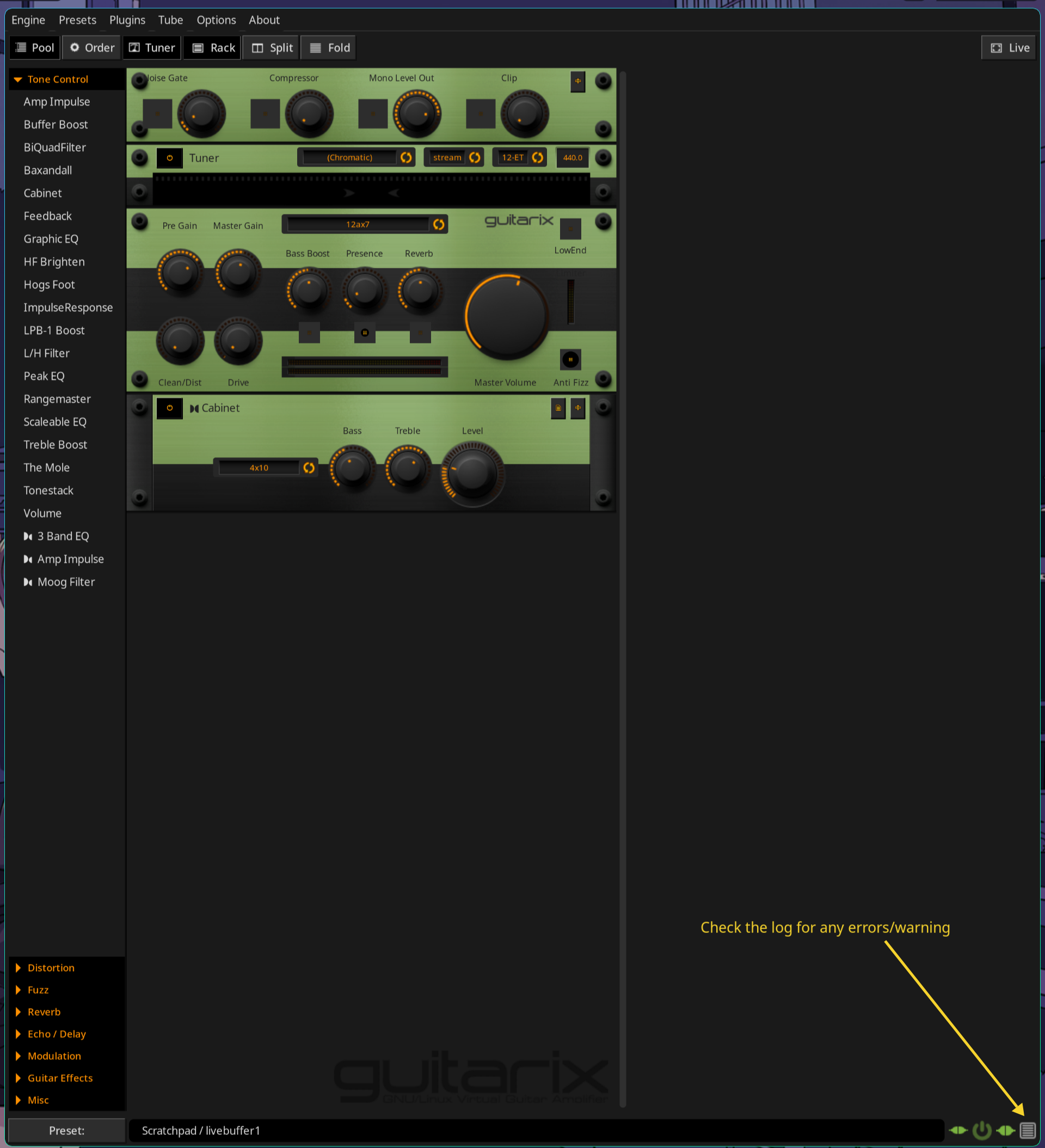Fold the rack units
1045x1148 pixels.
328,47
